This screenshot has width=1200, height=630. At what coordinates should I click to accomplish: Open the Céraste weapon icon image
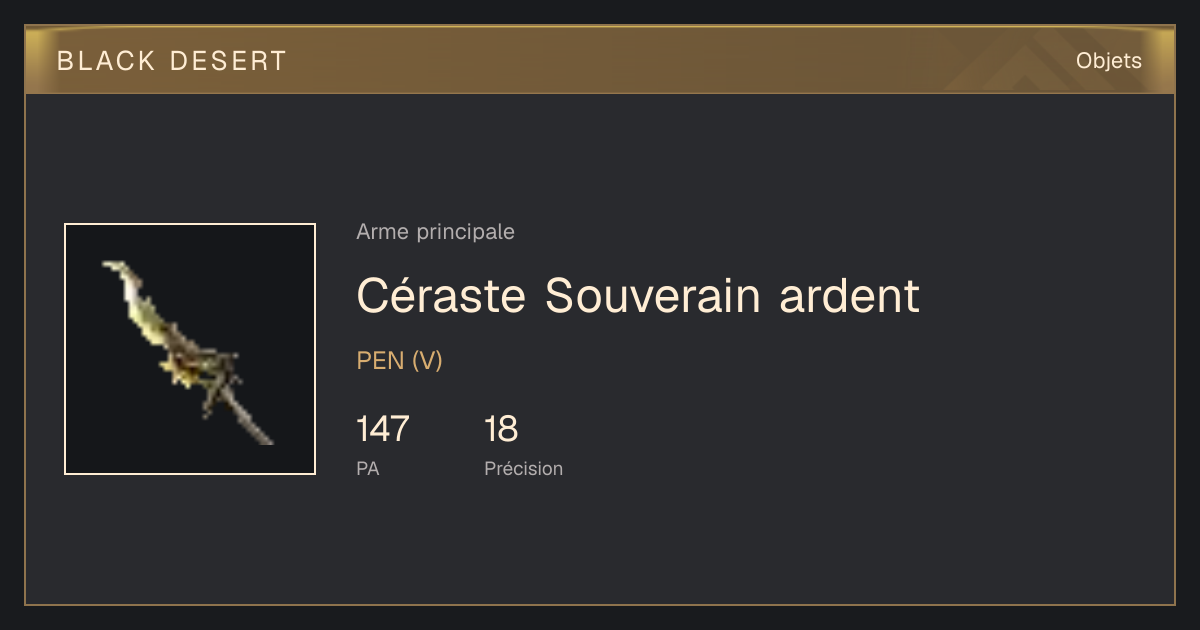click(x=190, y=349)
